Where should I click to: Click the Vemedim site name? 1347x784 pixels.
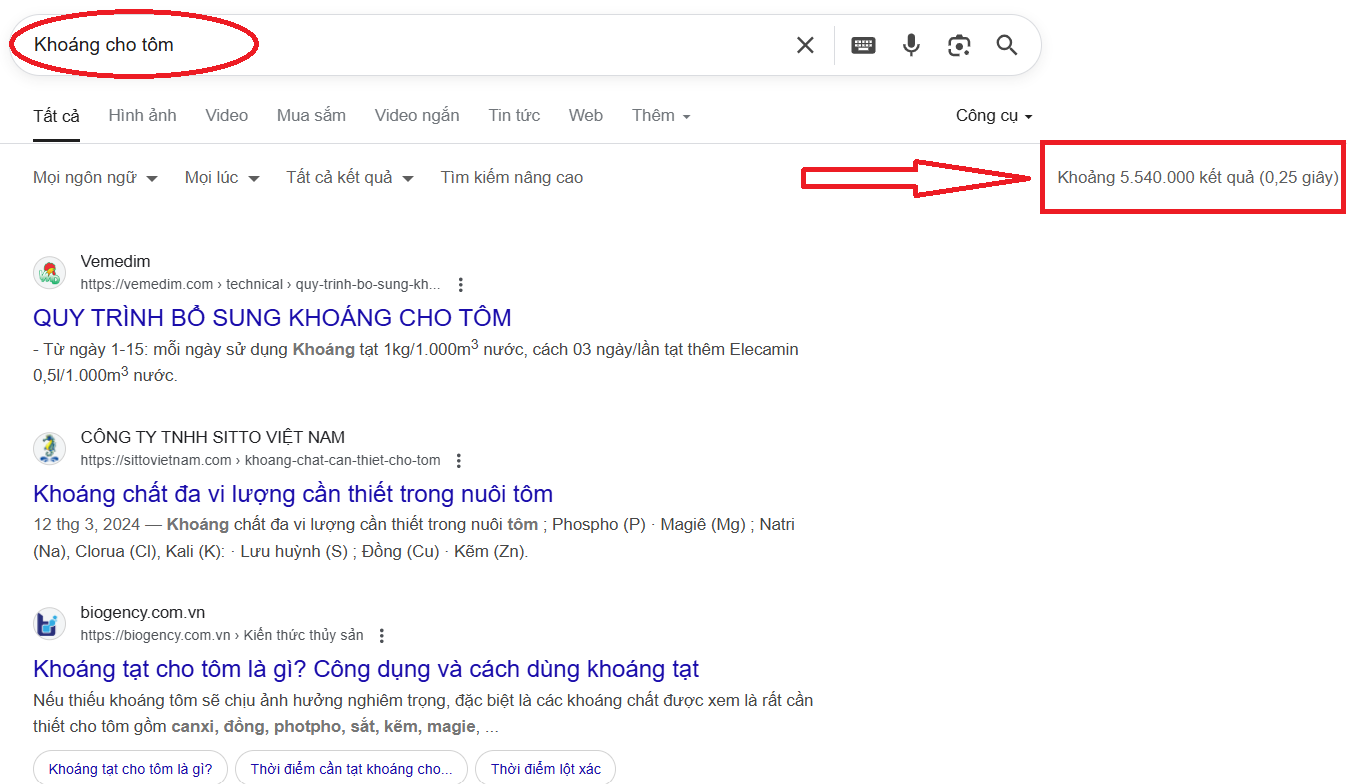pyautogui.click(x=115, y=262)
